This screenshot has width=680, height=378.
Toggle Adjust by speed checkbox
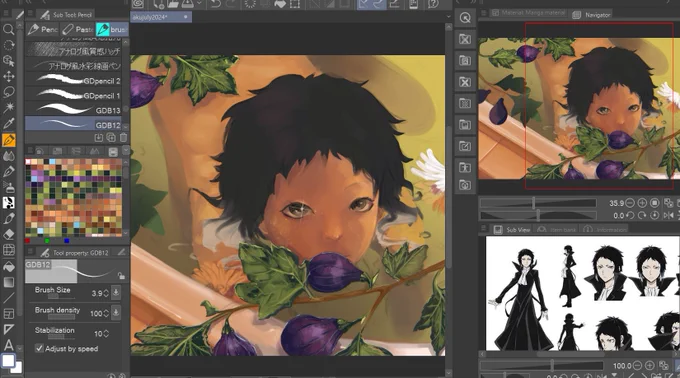tap(39, 348)
